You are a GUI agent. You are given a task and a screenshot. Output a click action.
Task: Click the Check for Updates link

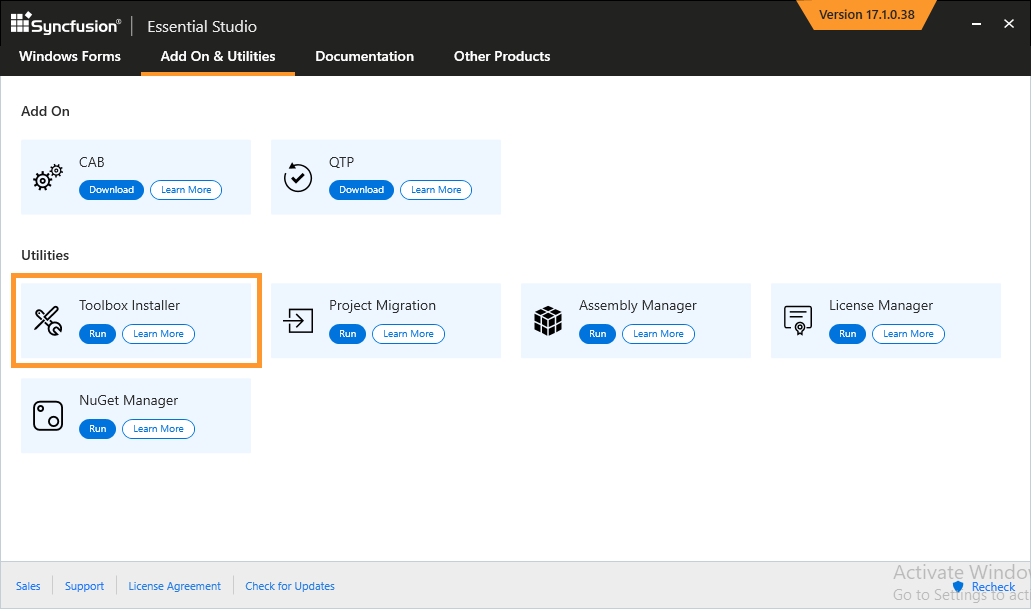click(289, 586)
